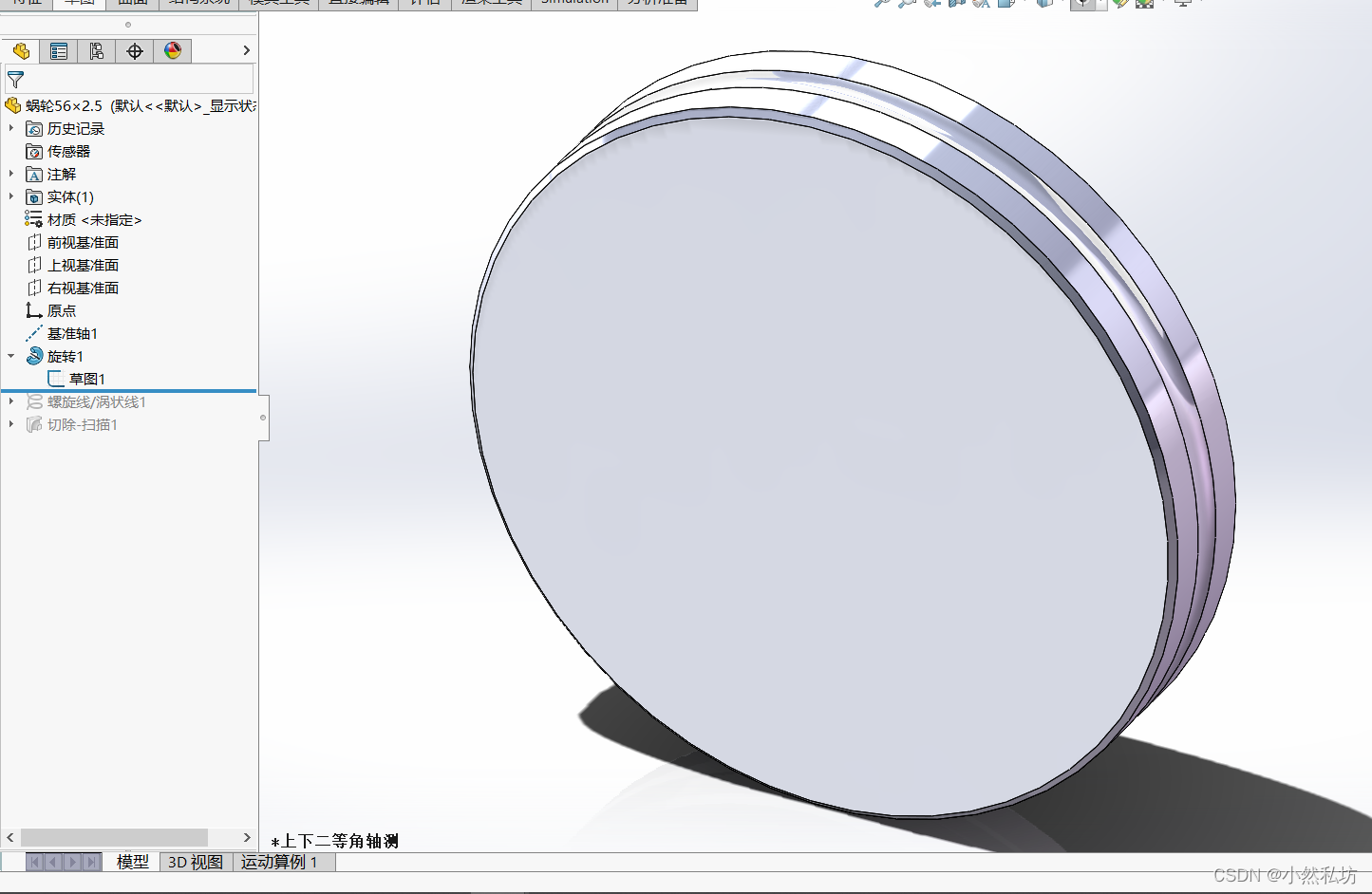Expand the 切除-扫描1 node
The image size is (1372, 894).
(x=11, y=424)
